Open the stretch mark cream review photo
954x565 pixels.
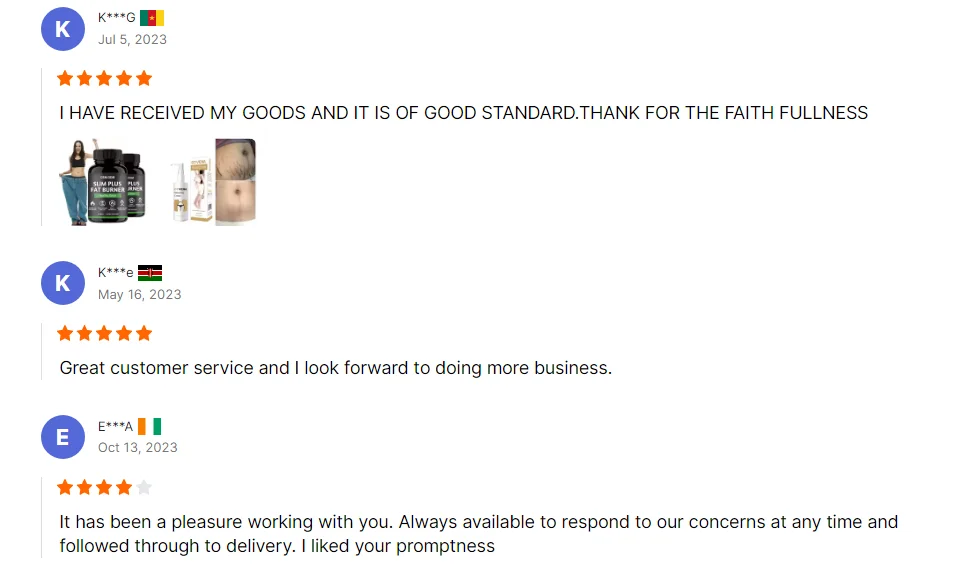tap(213, 181)
